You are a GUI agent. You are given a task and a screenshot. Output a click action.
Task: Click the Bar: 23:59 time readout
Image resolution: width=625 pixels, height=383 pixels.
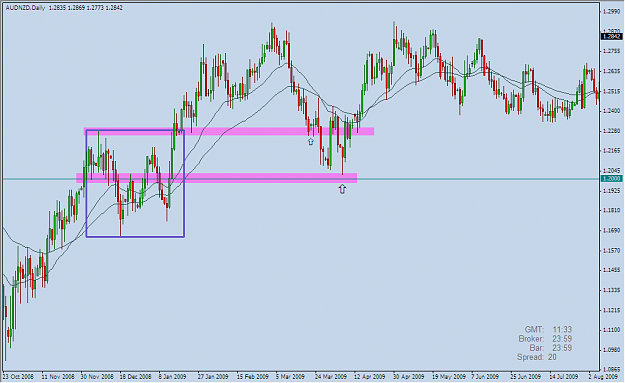pos(550,348)
